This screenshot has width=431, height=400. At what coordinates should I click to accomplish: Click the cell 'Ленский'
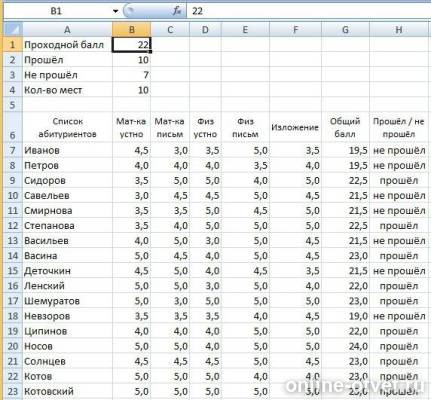click(x=67, y=286)
